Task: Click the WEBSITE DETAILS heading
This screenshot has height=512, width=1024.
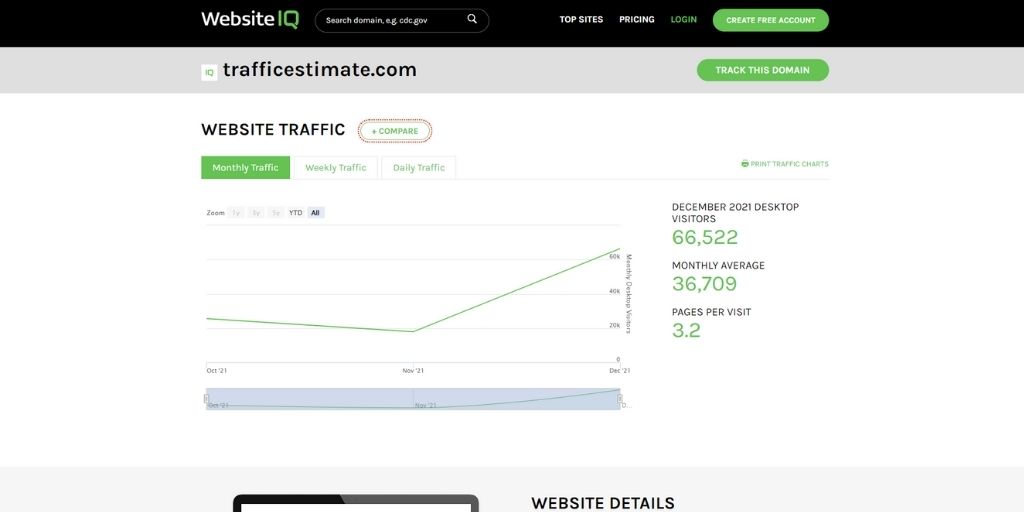Action: pos(603,503)
